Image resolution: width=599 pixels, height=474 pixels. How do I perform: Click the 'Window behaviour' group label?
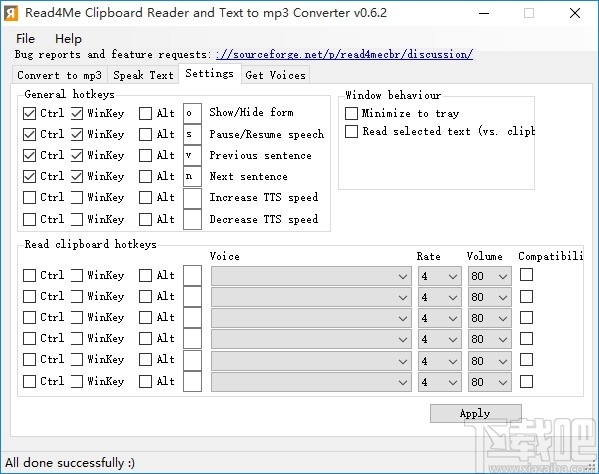[x=393, y=95]
